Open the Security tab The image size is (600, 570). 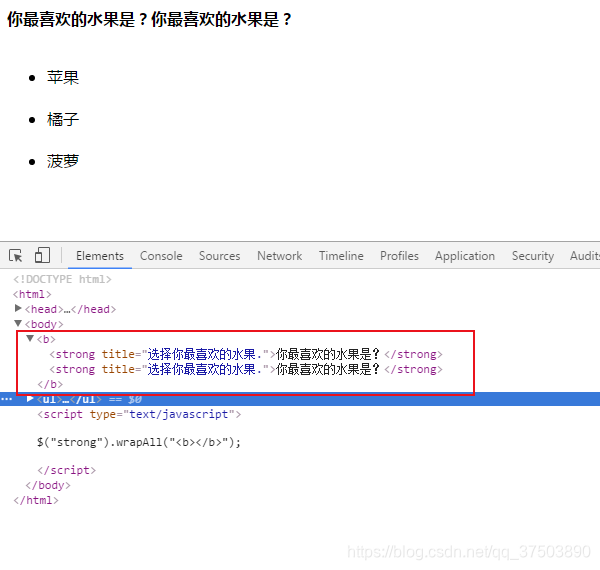point(533,256)
